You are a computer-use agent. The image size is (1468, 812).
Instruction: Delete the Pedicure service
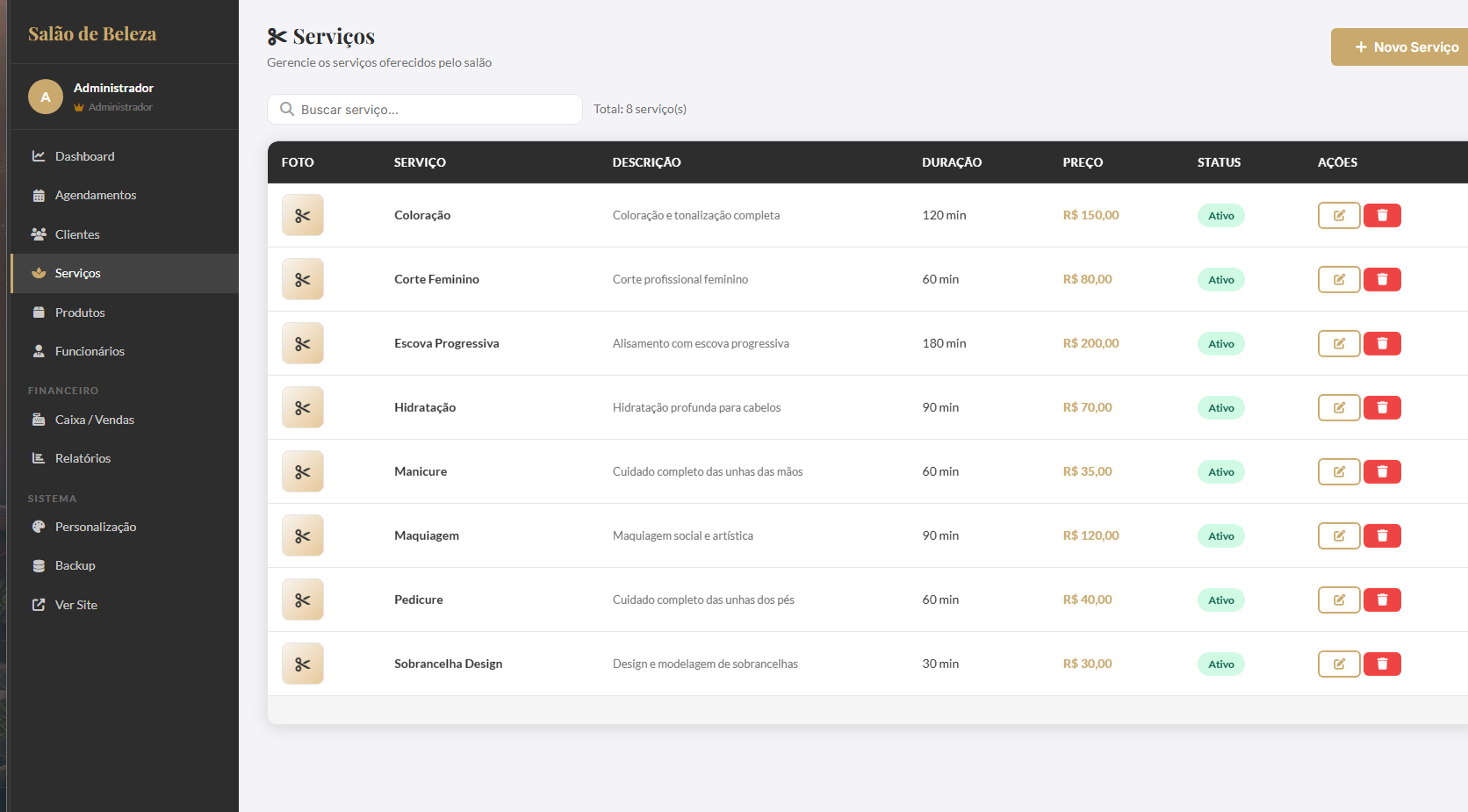pyautogui.click(x=1382, y=600)
